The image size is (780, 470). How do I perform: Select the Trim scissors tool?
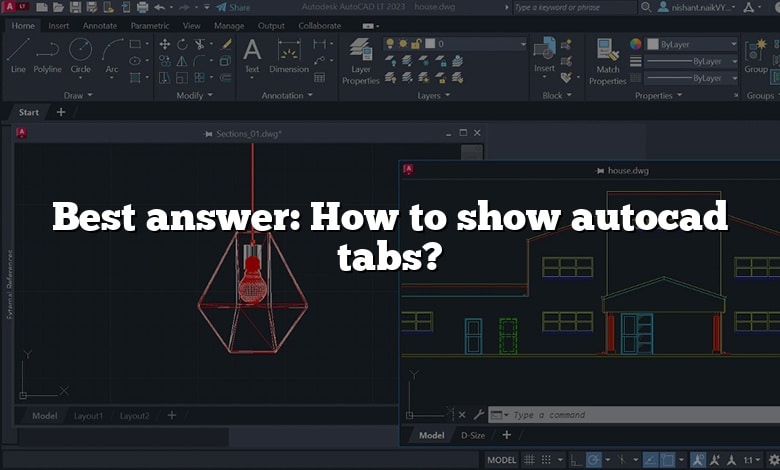199,44
